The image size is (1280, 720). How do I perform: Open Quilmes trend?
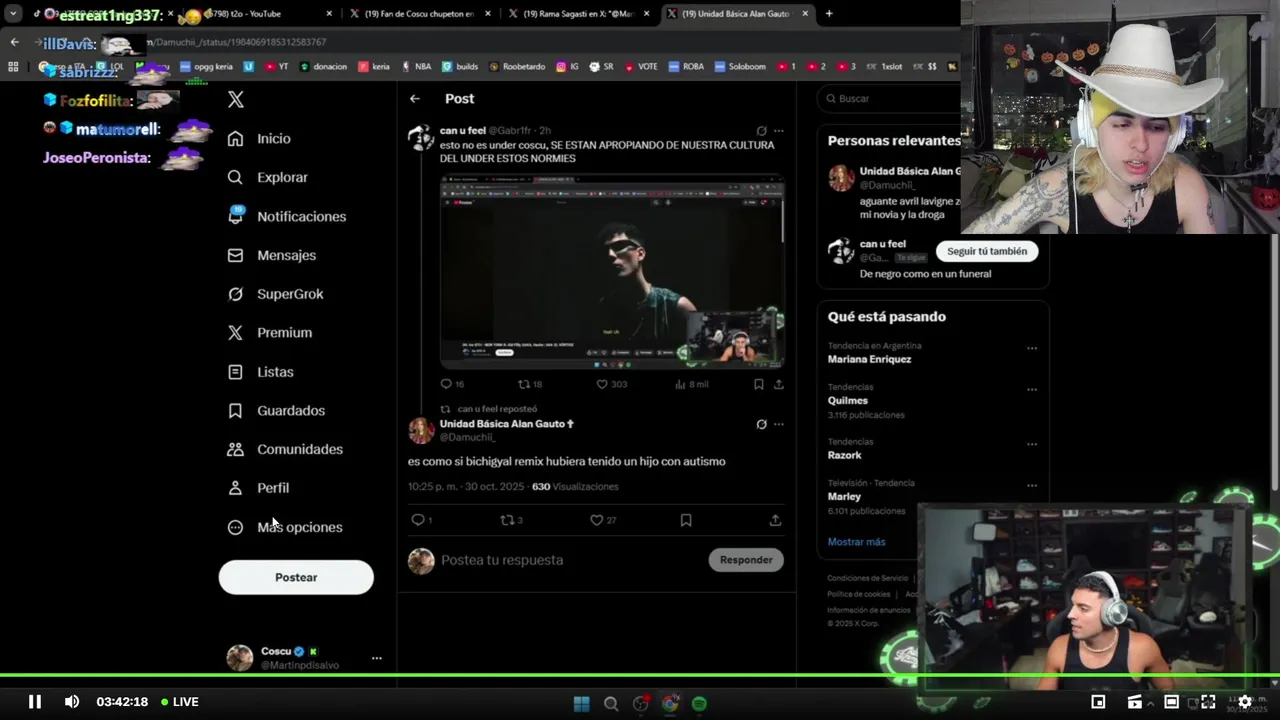click(x=848, y=400)
